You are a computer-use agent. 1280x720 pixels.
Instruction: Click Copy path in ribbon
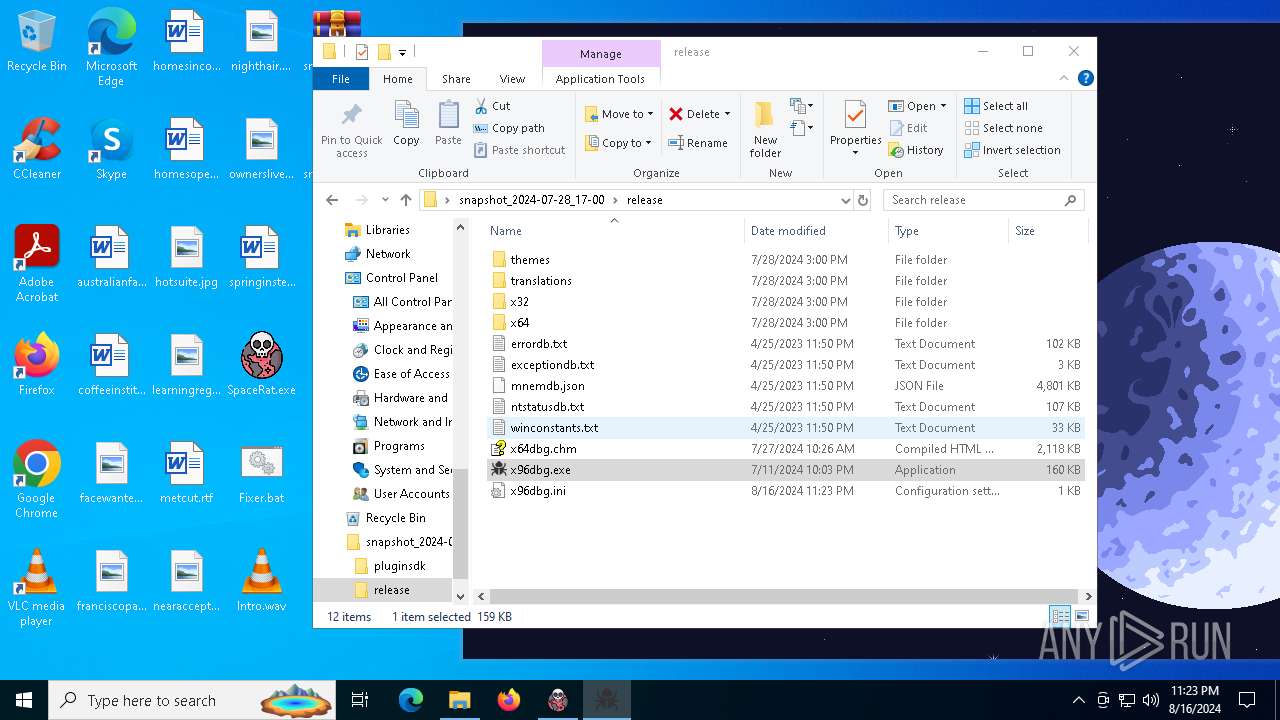click(510, 128)
